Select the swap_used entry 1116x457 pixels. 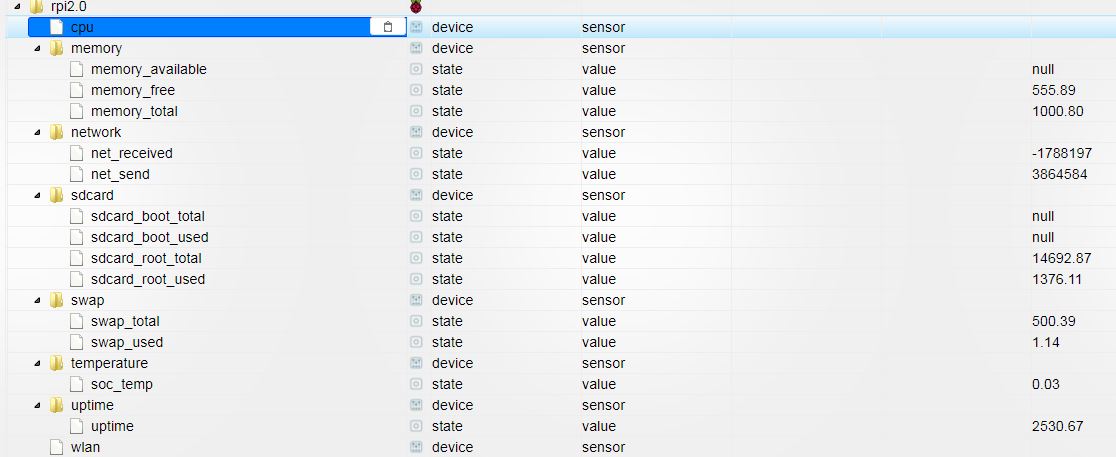127,342
